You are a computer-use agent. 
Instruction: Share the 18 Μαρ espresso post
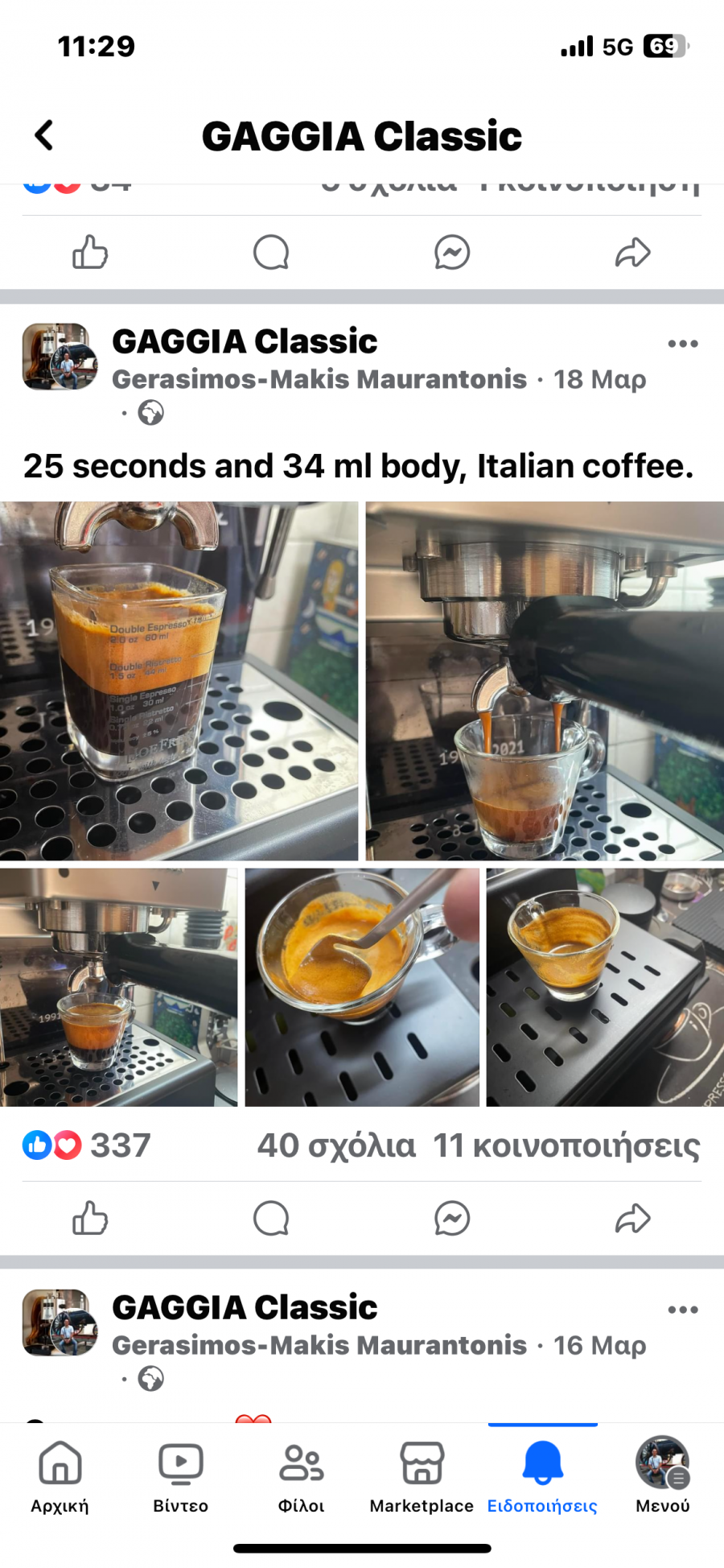pos(633,1218)
